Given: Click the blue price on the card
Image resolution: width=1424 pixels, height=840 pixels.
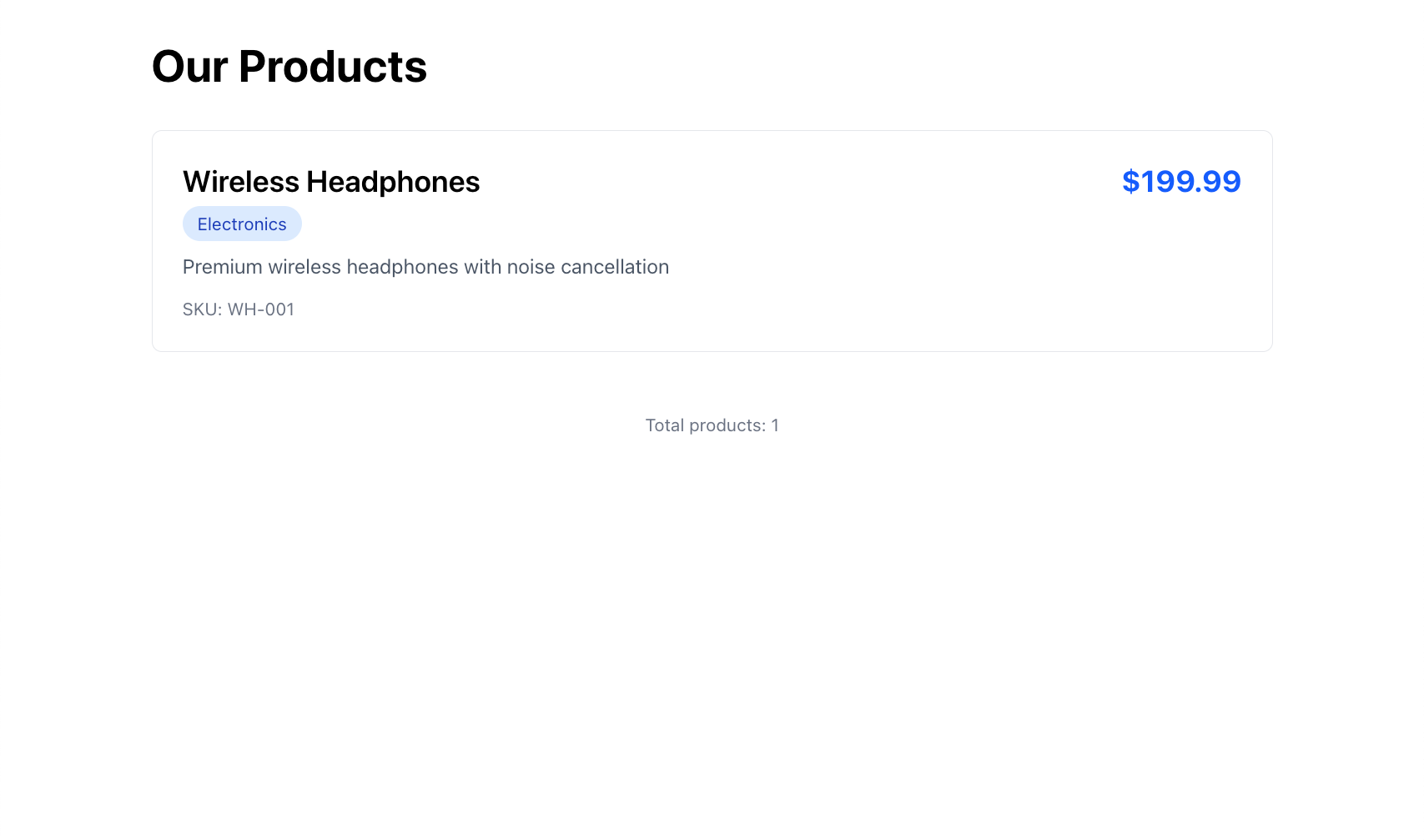Looking at the screenshot, I should coord(1182,181).
